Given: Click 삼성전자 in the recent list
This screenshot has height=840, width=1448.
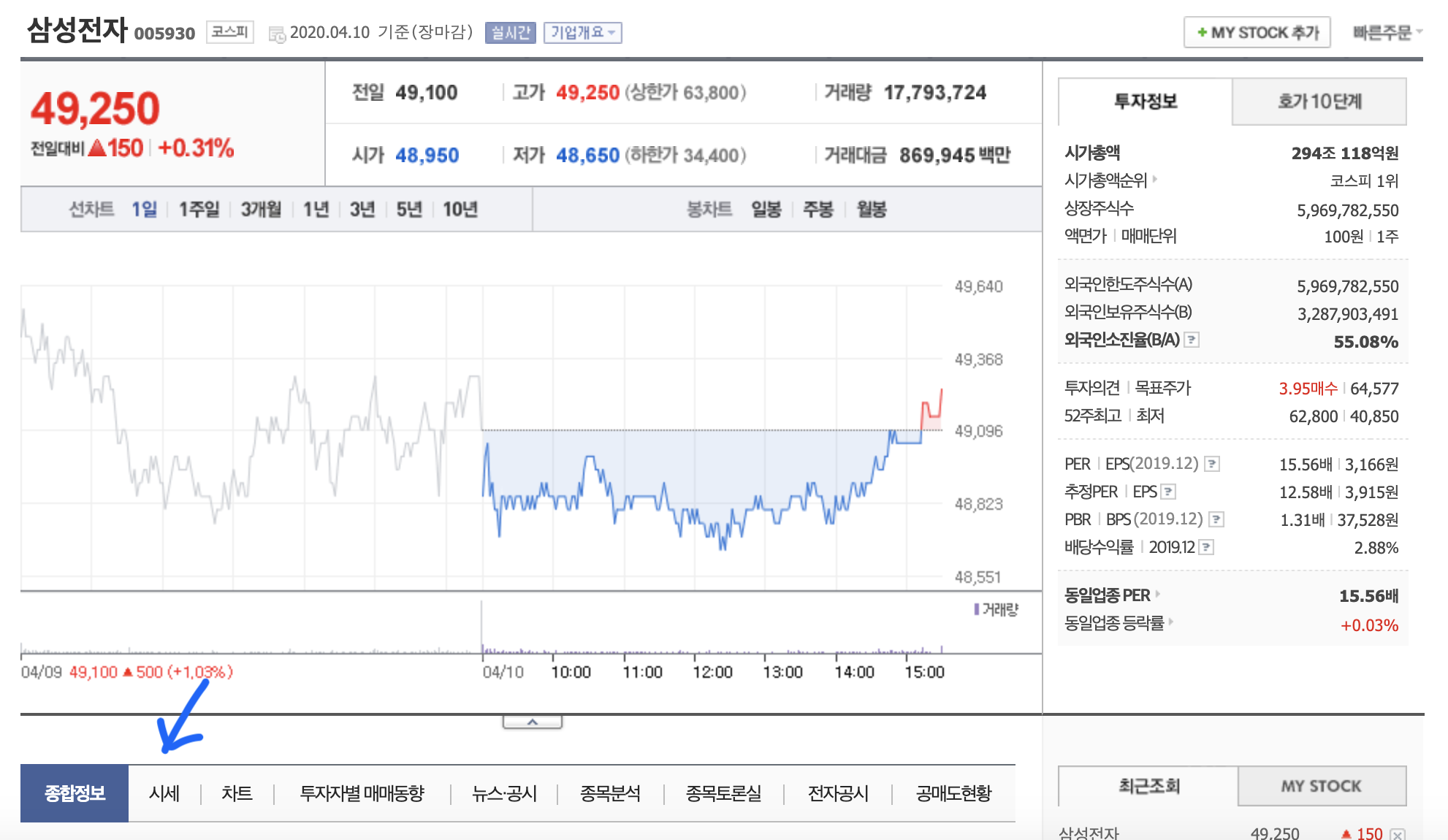Looking at the screenshot, I should [x=1089, y=833].
